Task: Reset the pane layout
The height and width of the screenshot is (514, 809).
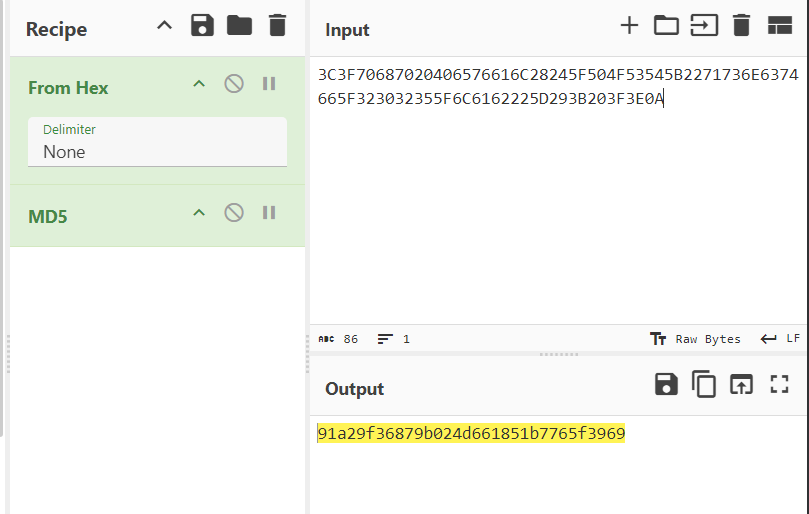Action: [x=779, y=26]
